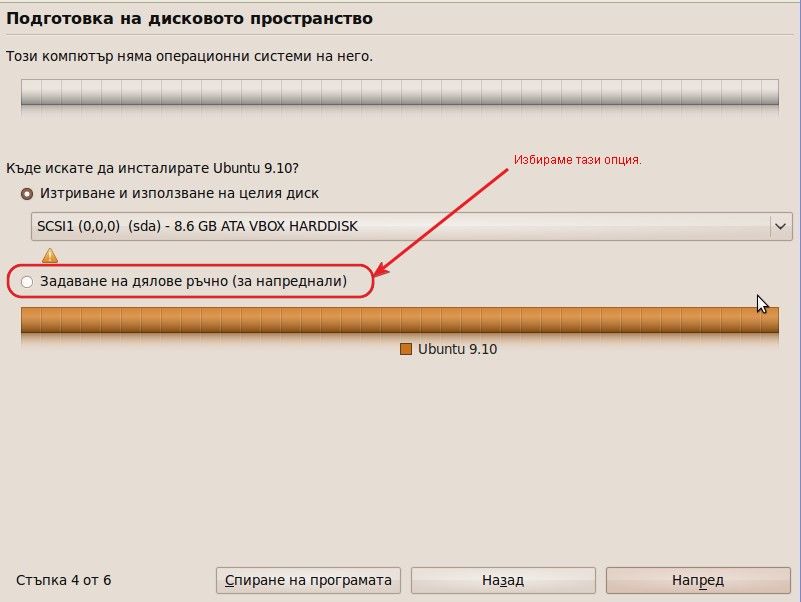The image size is (801, 602).
Task: Click the 'Стъпка 4 от 6' step label
Action: tap(63, 581)
